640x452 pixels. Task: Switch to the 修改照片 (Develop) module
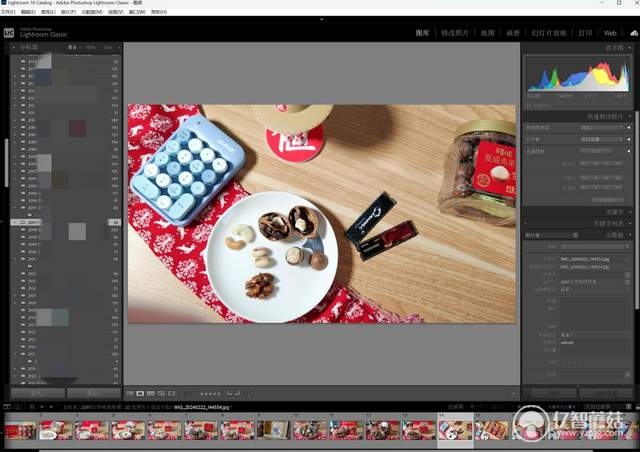[455, 33]
